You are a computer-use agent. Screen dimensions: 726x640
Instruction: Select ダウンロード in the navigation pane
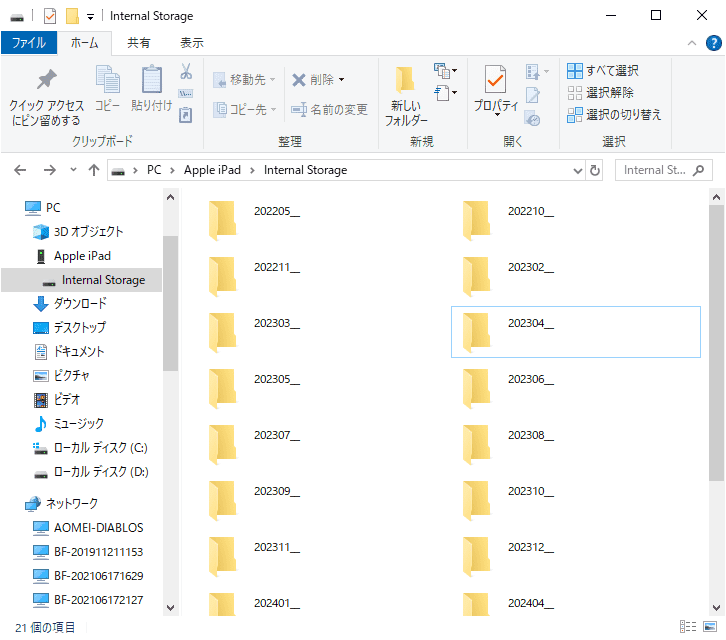click(80, 304)
